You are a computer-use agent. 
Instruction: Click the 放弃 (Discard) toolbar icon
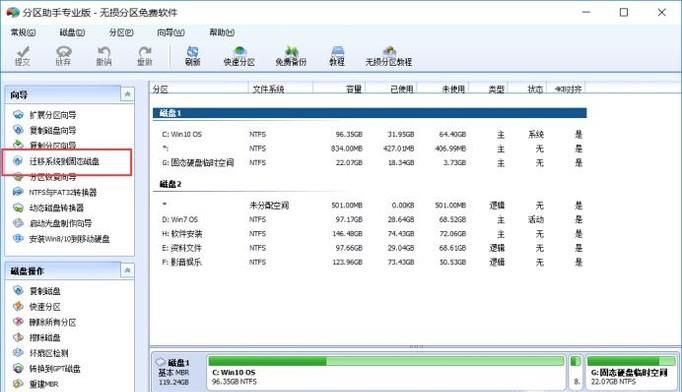coord(64,56)
